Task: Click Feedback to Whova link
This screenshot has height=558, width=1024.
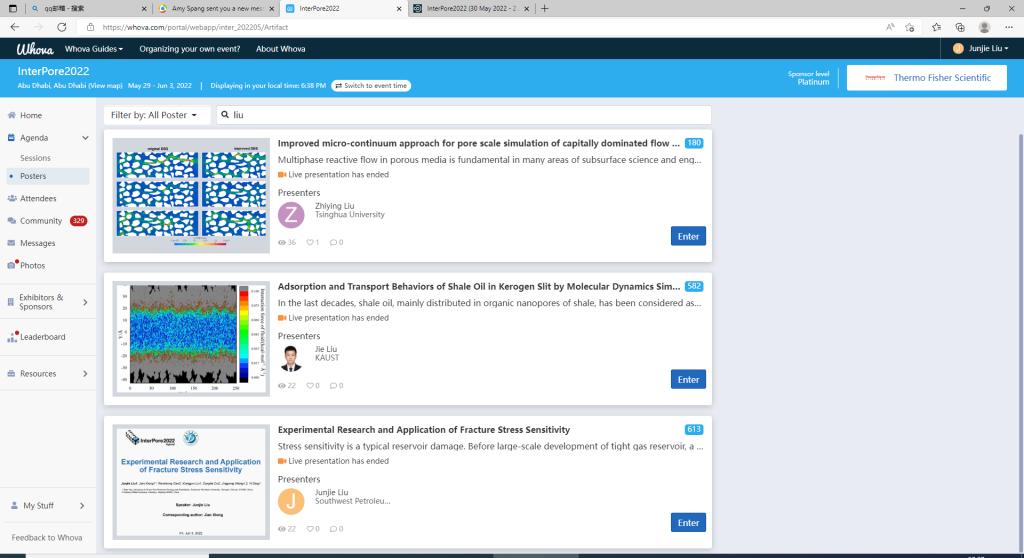Action: coord(47,538)
